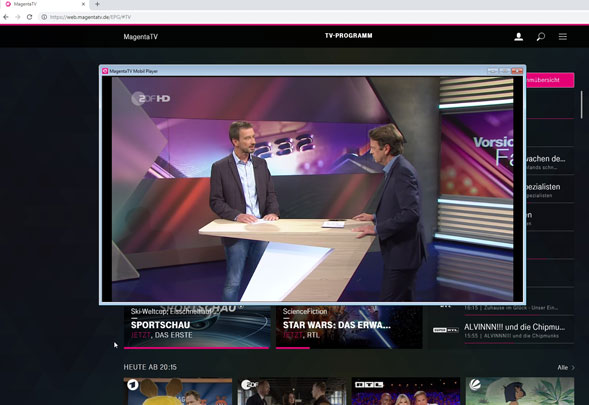Open the listing ending in 'wachen de...'
The width and height of the screenshot is (589, 405).
[550, 162]
